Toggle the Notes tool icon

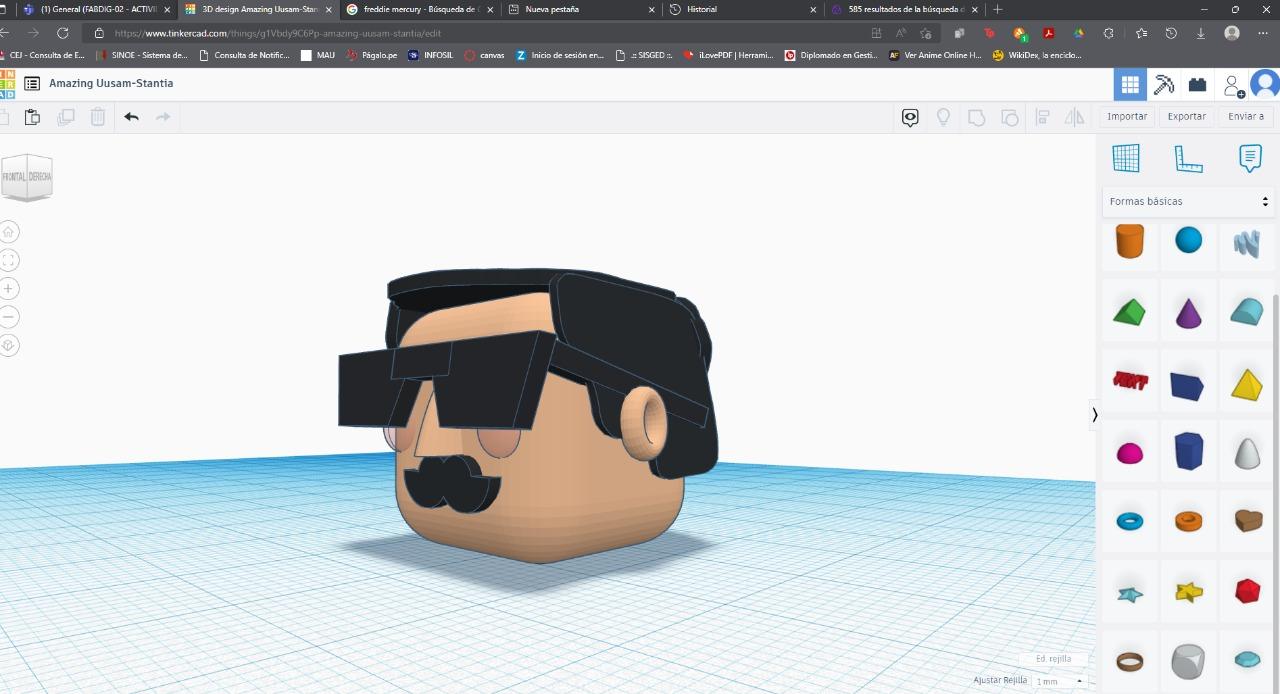click(x=1249, y=158)
